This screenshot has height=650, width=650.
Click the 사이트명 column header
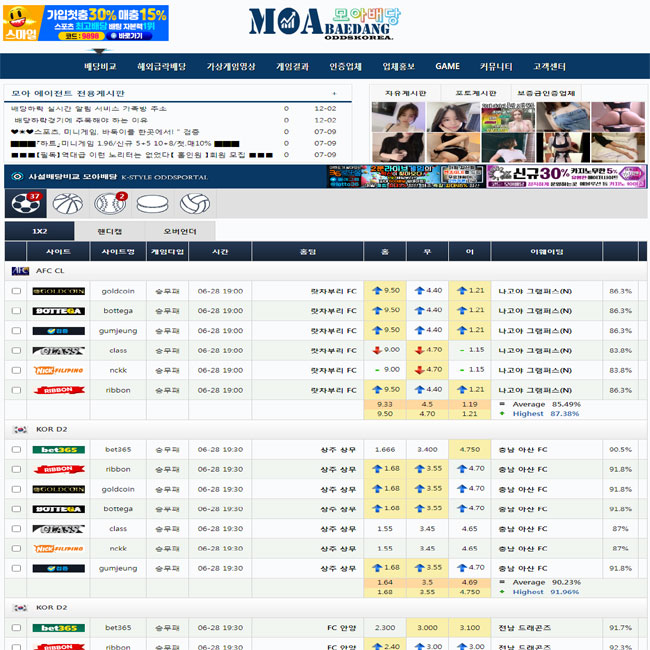118,252
